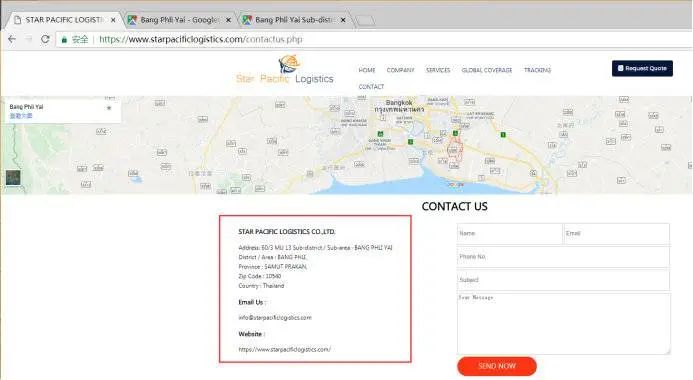Click the browser back arrow

click(12, 39)
